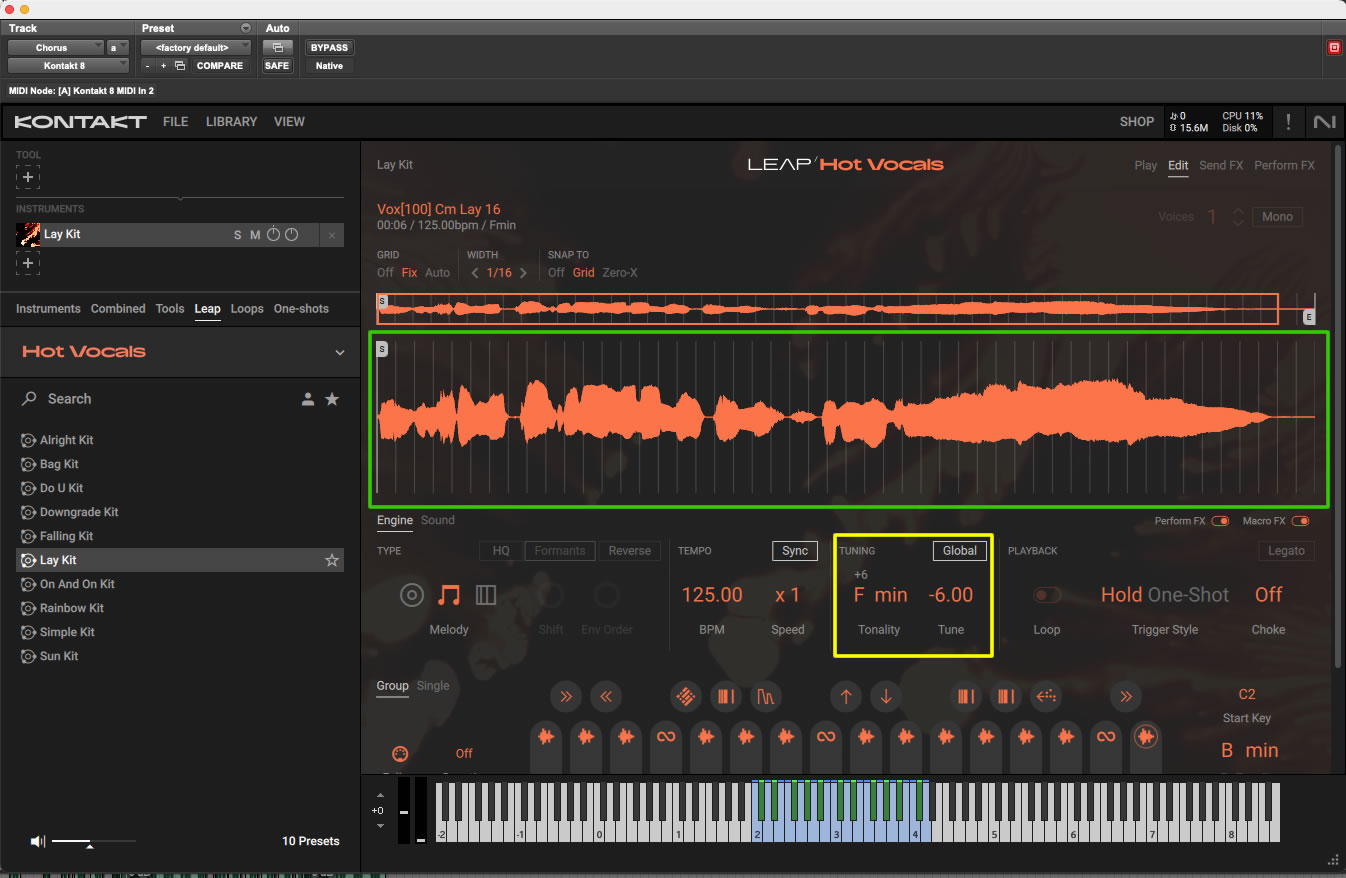The image size is (1346, 878).
Task: Open the insert position 'a' dropdown
Action: (x=118, y=48)
